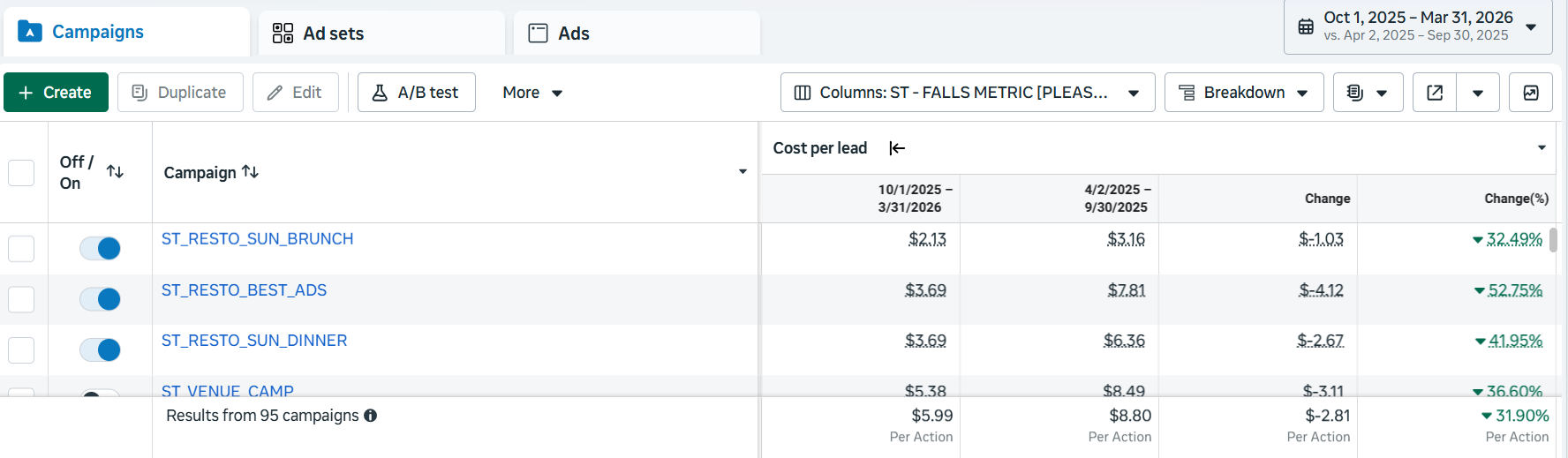Click the Edit button

click(296, 93)
